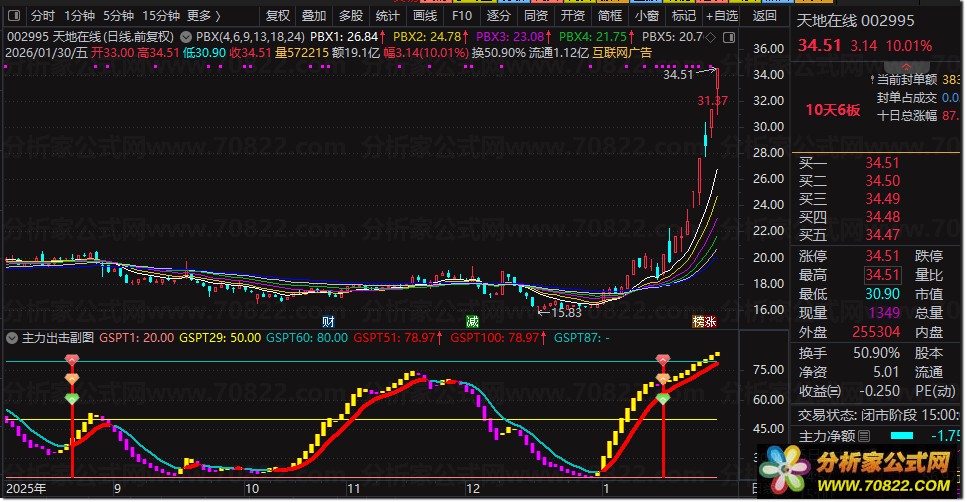Click the 10天6板 badge
967x502 pixels.
pyautogui.click(x=833, y=110)
